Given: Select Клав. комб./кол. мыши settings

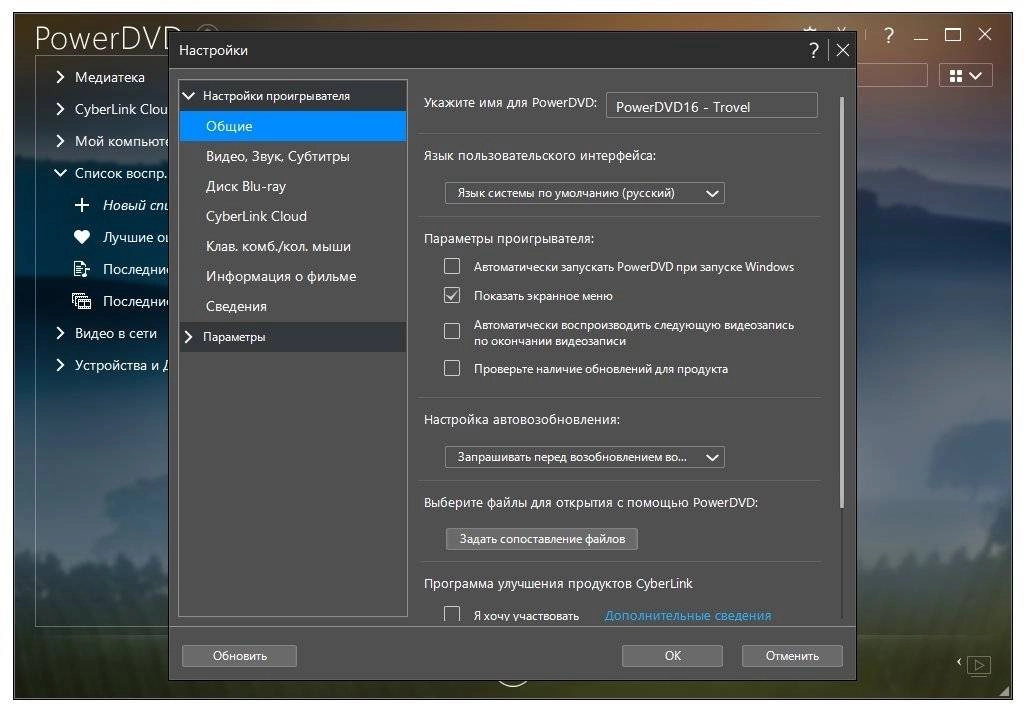Looking at the screenshot, I should point(293,246).
